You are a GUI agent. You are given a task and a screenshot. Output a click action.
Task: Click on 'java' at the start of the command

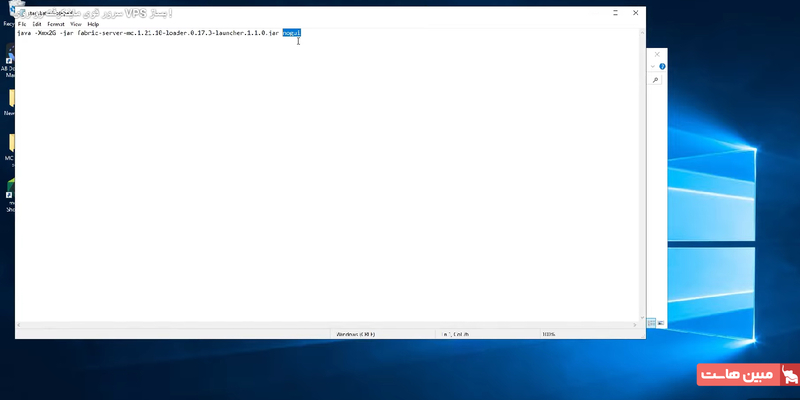click(x=24, y=33)
